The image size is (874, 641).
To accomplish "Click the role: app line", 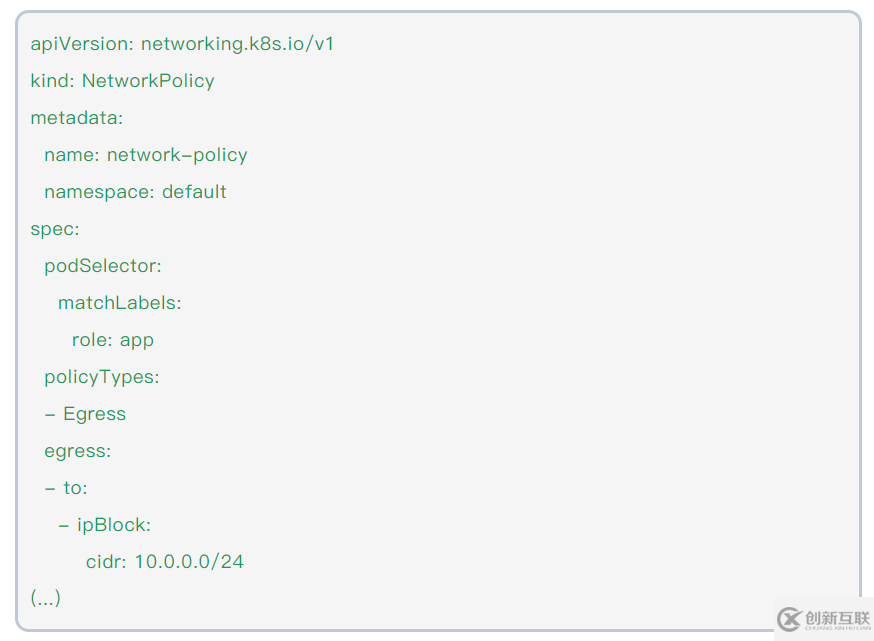I will pyautogui.click(x=112, y=340).
